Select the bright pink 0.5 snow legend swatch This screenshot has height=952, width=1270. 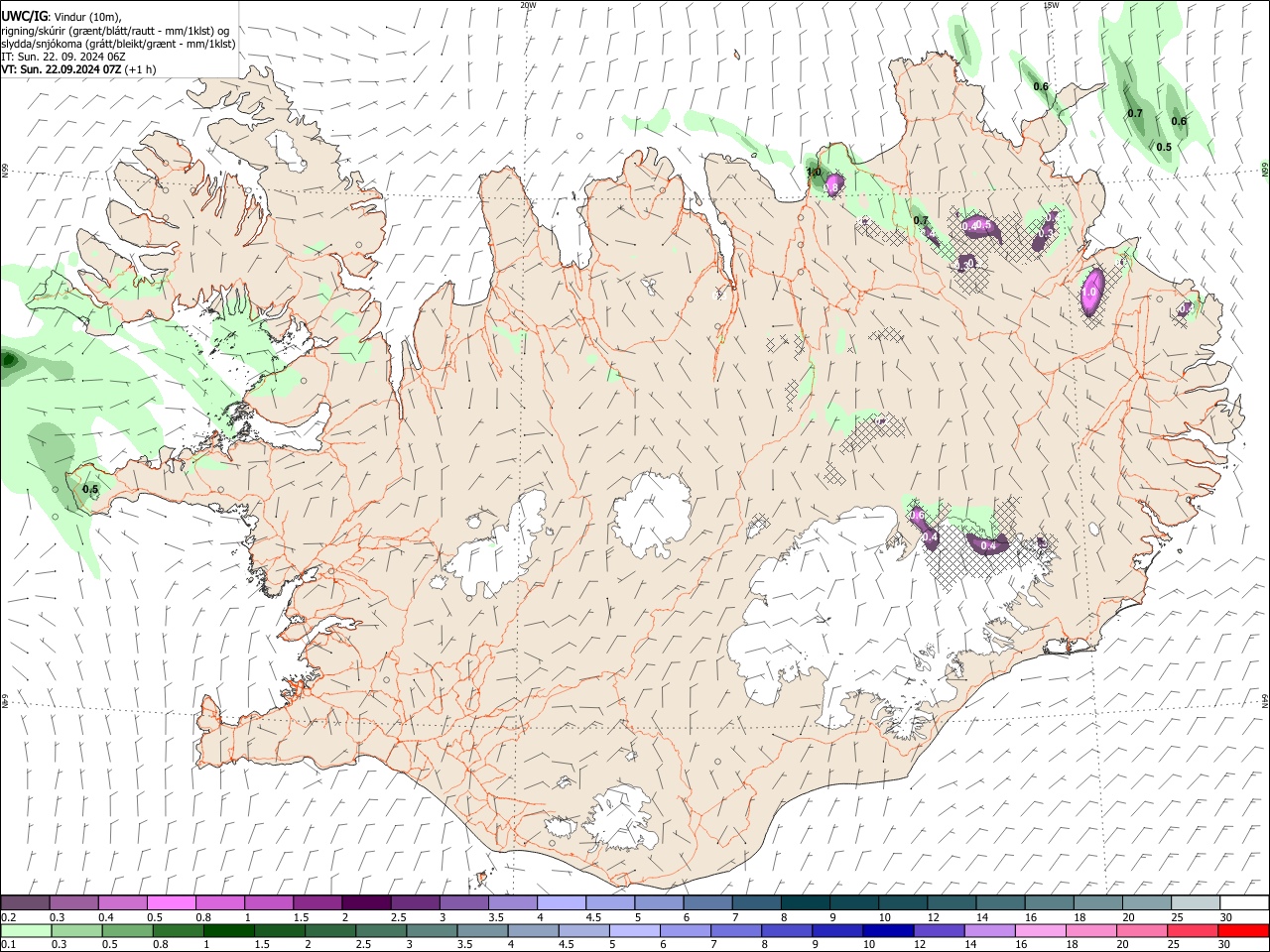tap(172, 902)
